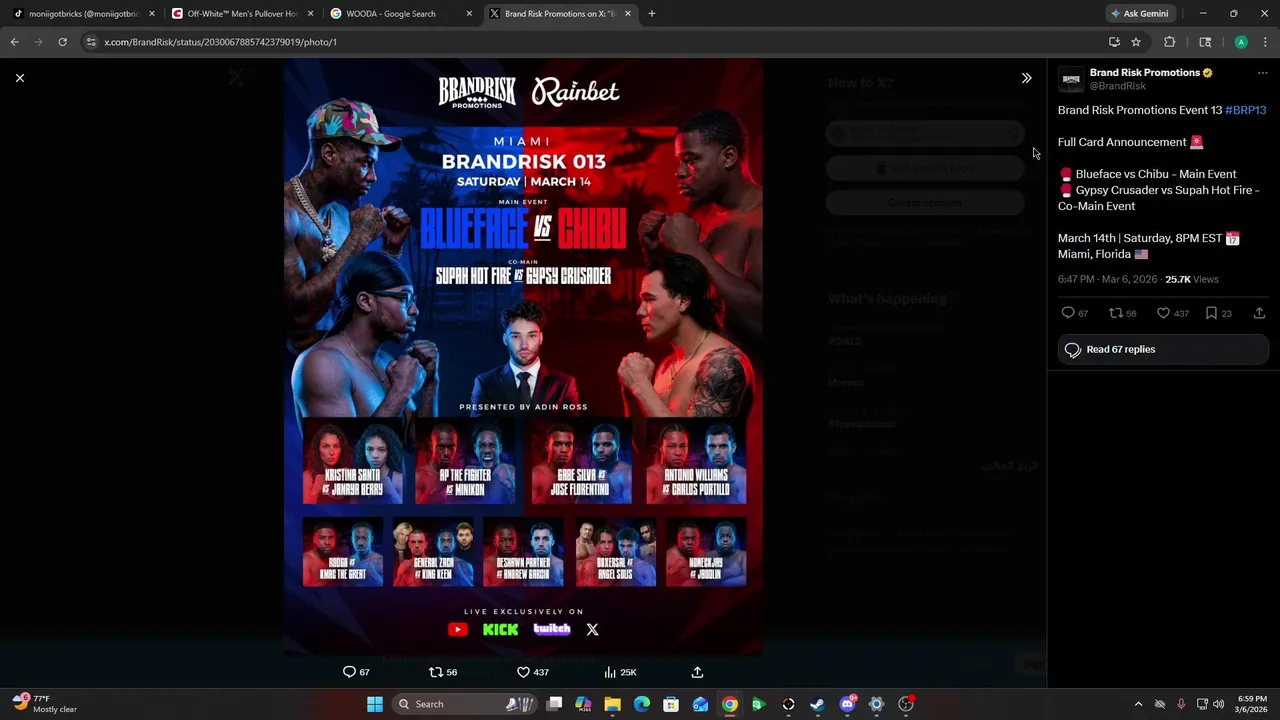This screenshot has width=1280, height=720.
Task: Reload the current page
Action: click(x=62, y=42)
